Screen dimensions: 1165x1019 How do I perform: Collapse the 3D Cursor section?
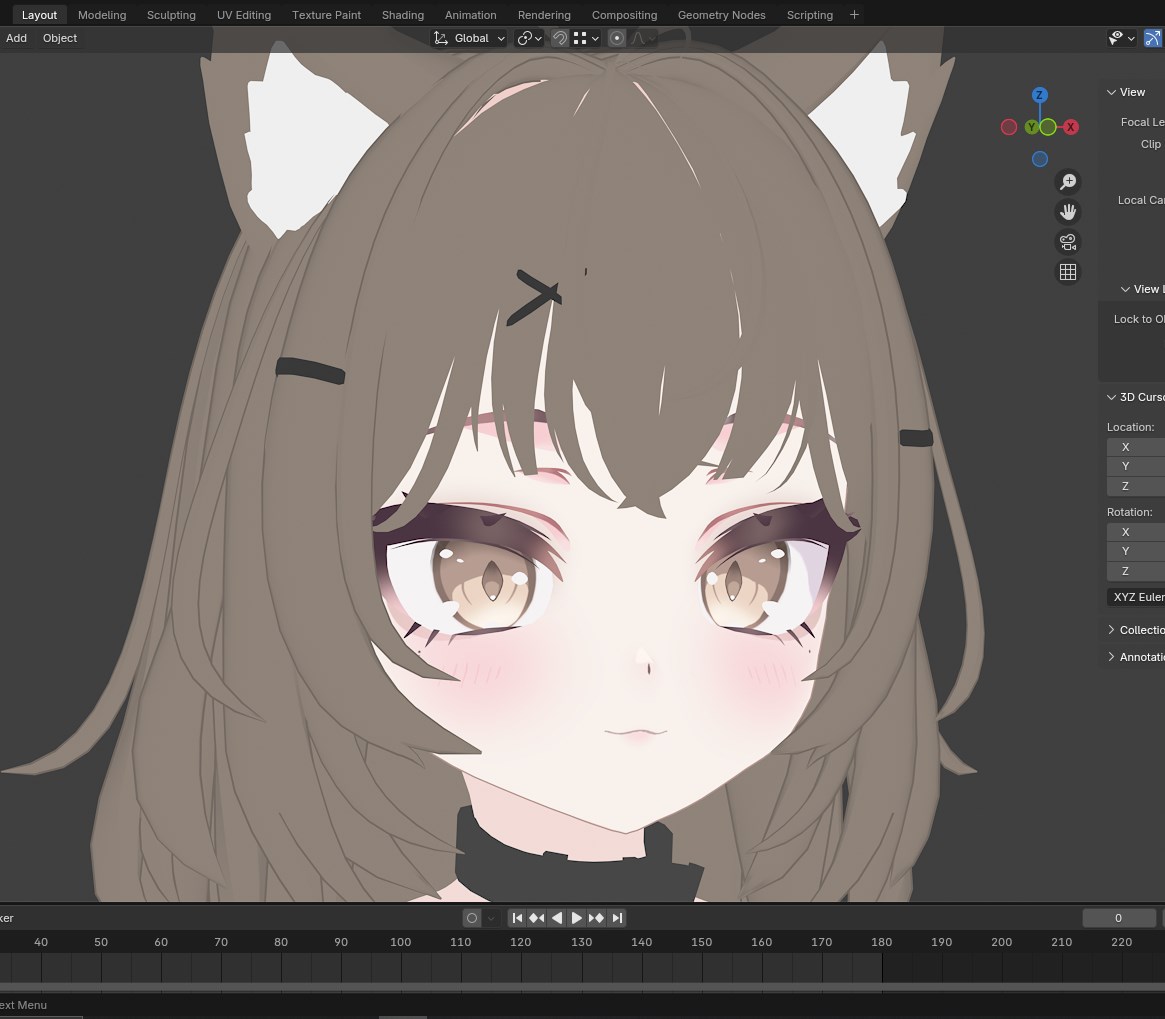[1111, 397]
